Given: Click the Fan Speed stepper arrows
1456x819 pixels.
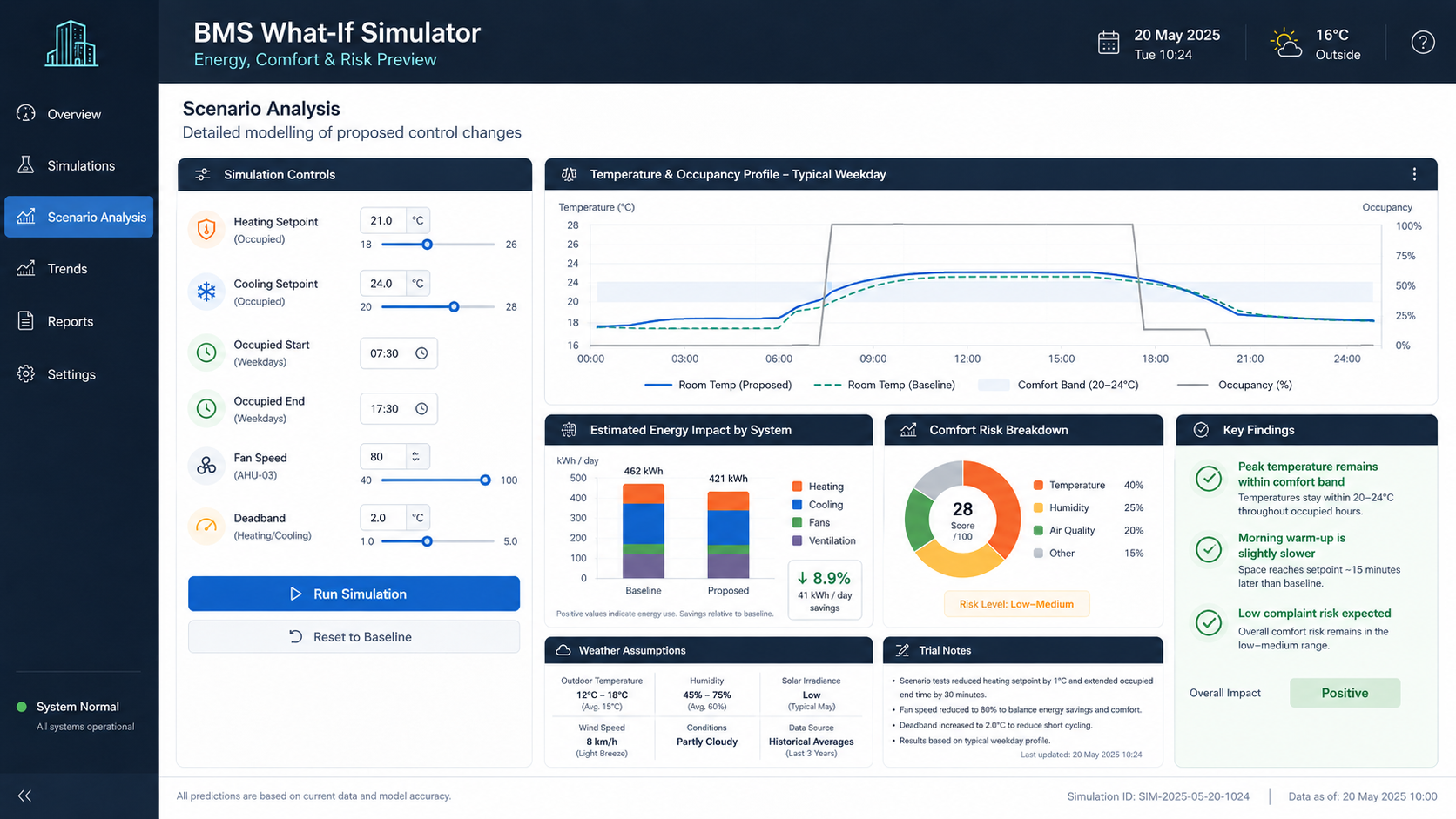Looking at the screenshot, I should pos(416,457).
